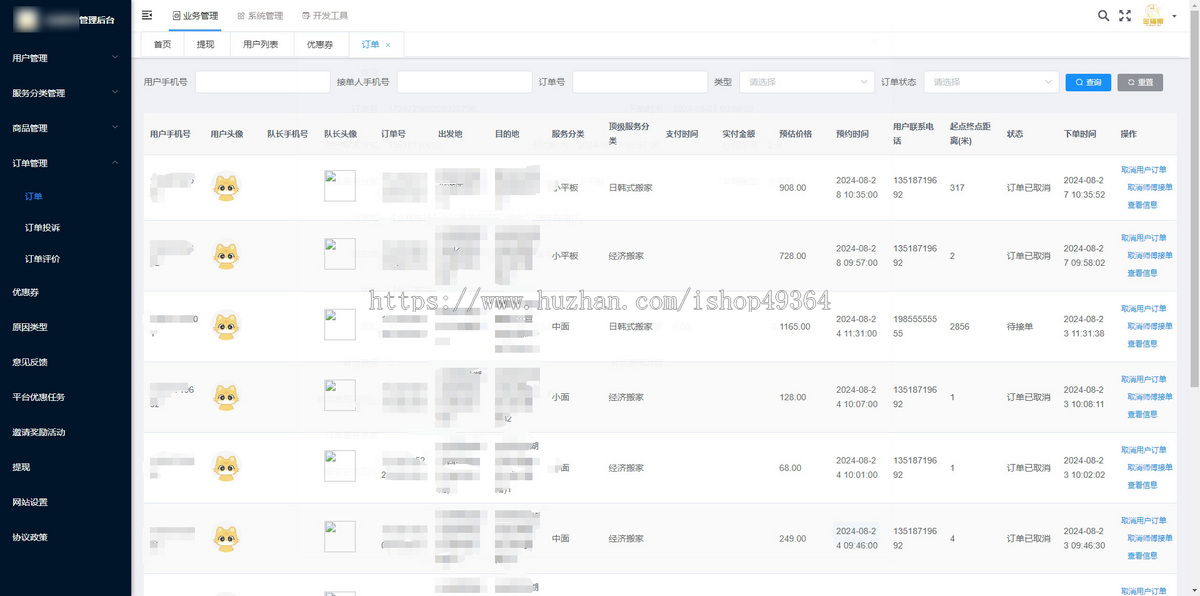Open the 提现 page tab

pyautogui.click(x=205, y=45)
